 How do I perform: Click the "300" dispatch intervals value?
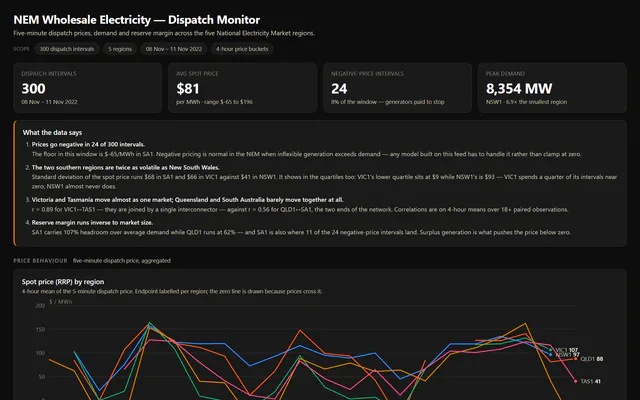pyautogui.click(x=33, y=89)
